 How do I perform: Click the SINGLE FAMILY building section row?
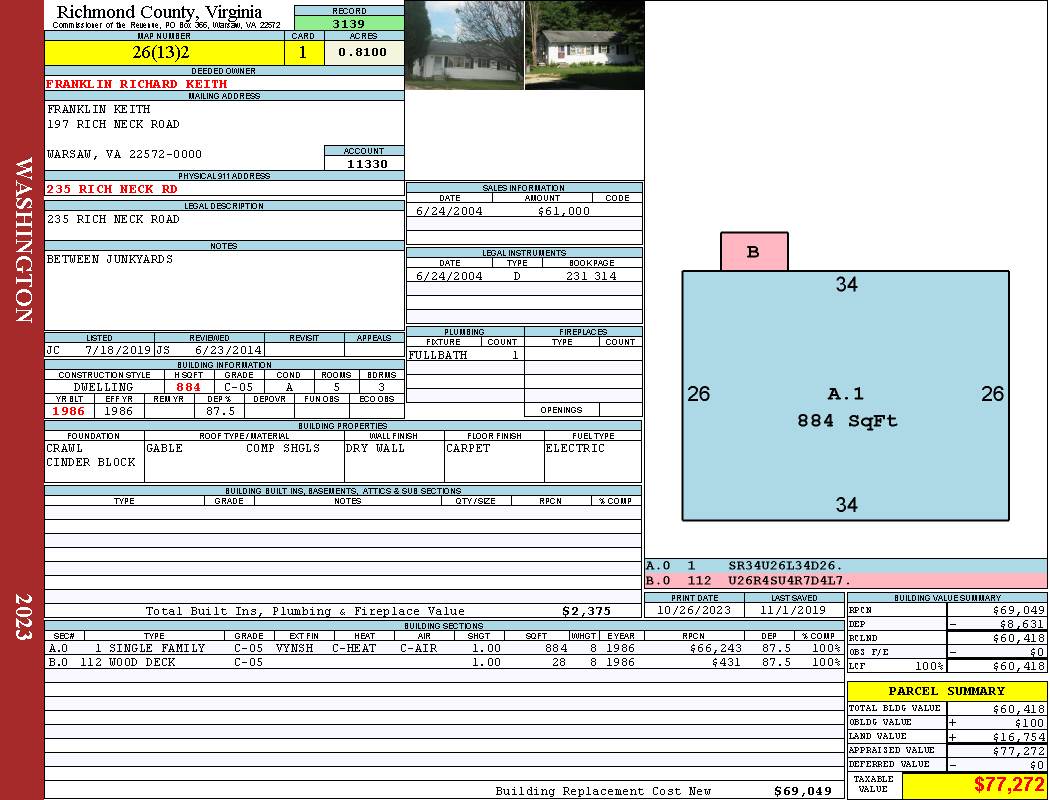click(445, 648)
